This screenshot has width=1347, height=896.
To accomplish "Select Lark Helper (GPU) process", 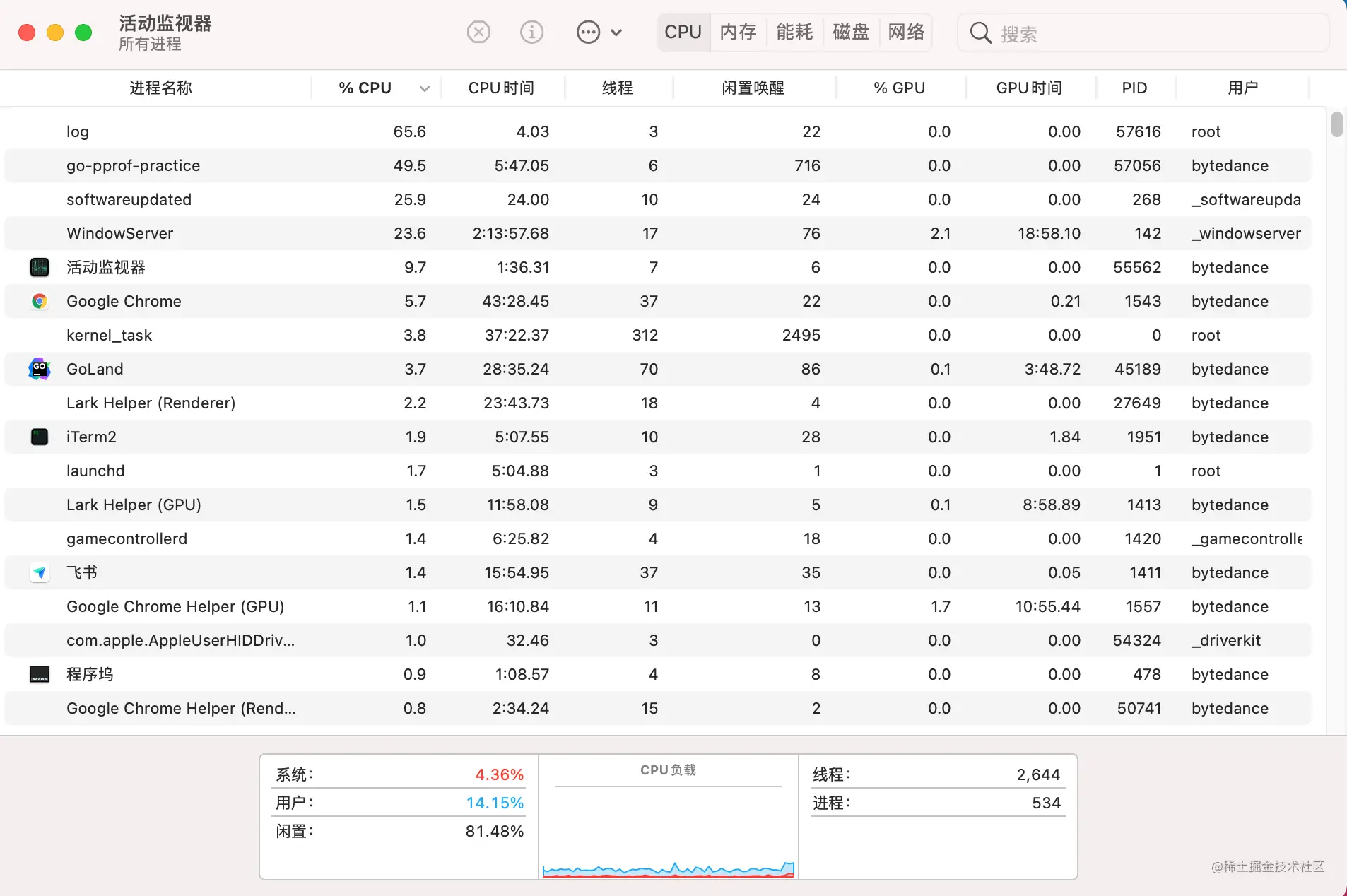I will pyautogui.click(x=658, y=505).
